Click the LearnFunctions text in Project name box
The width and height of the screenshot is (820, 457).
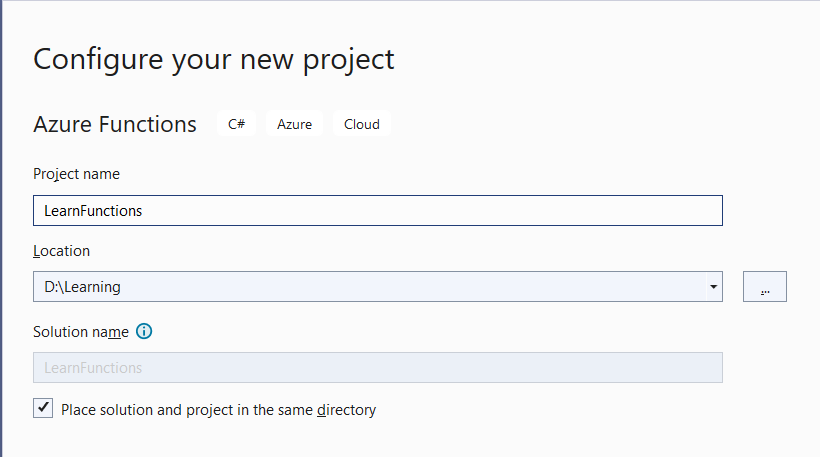(x=93, y=211)
